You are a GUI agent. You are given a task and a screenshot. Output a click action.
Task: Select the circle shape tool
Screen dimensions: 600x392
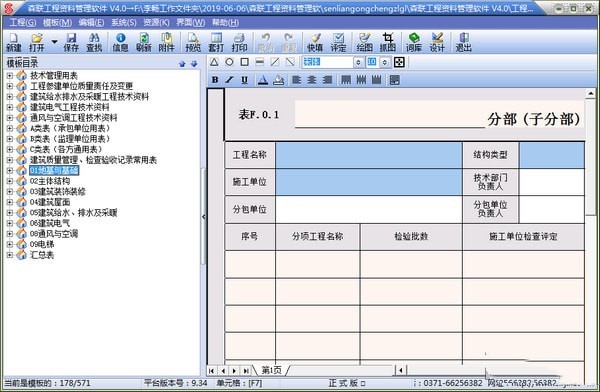[x=229, y=62]
